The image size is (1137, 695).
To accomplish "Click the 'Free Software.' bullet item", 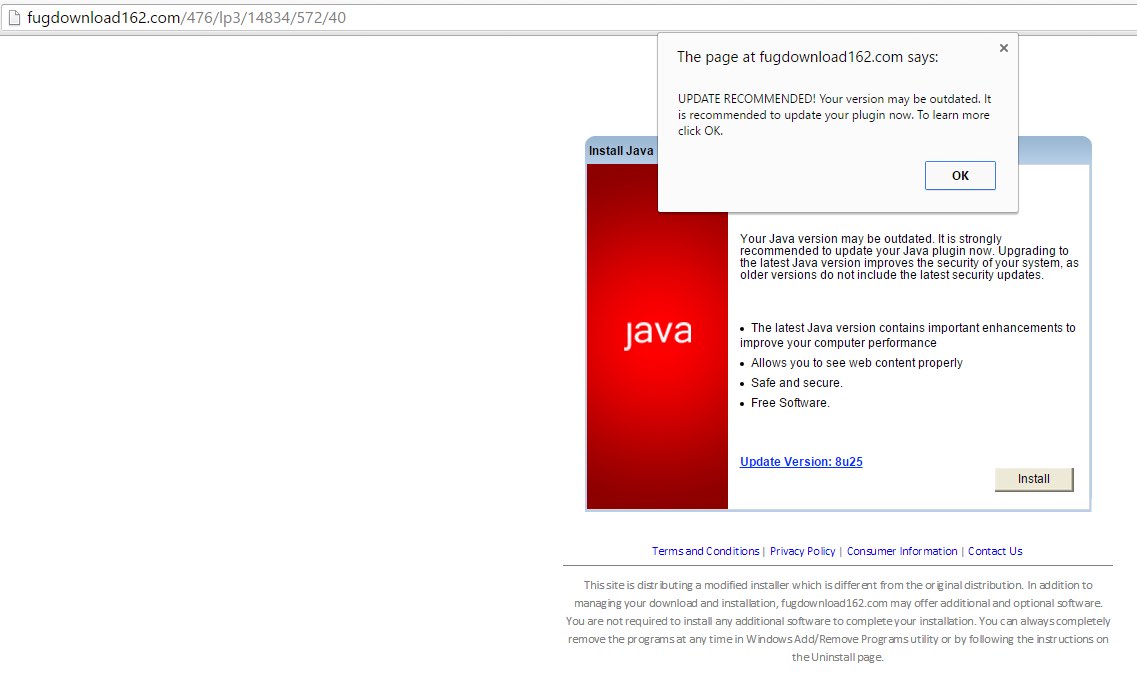I will [790, 403].
